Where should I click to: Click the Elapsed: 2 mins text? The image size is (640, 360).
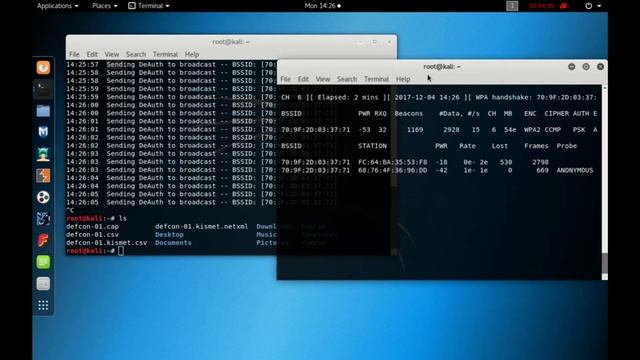(x=348, y=98)
